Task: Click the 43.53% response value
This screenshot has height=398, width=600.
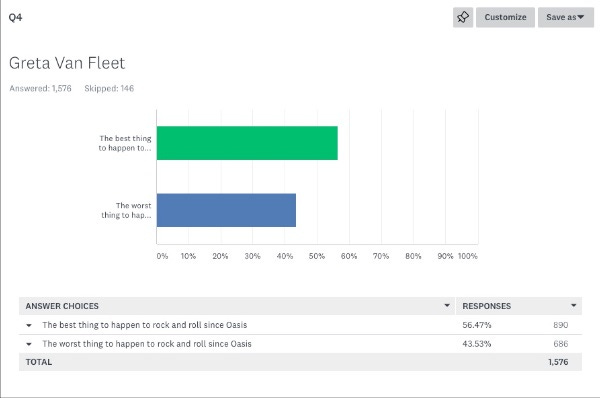Action: pos(476,344)
